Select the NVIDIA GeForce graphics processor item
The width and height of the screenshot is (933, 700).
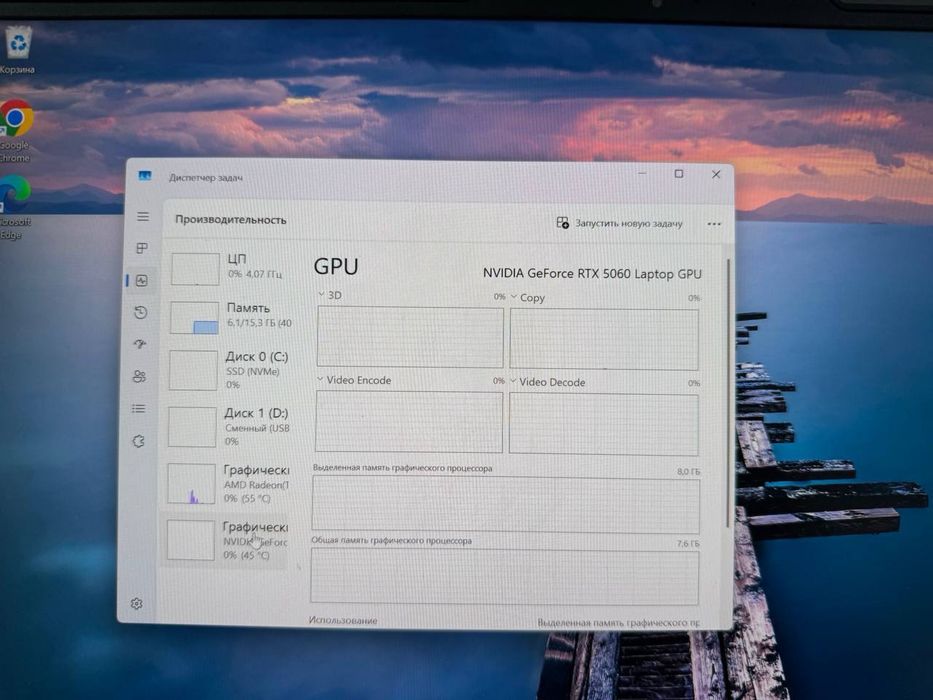(225, 540)
